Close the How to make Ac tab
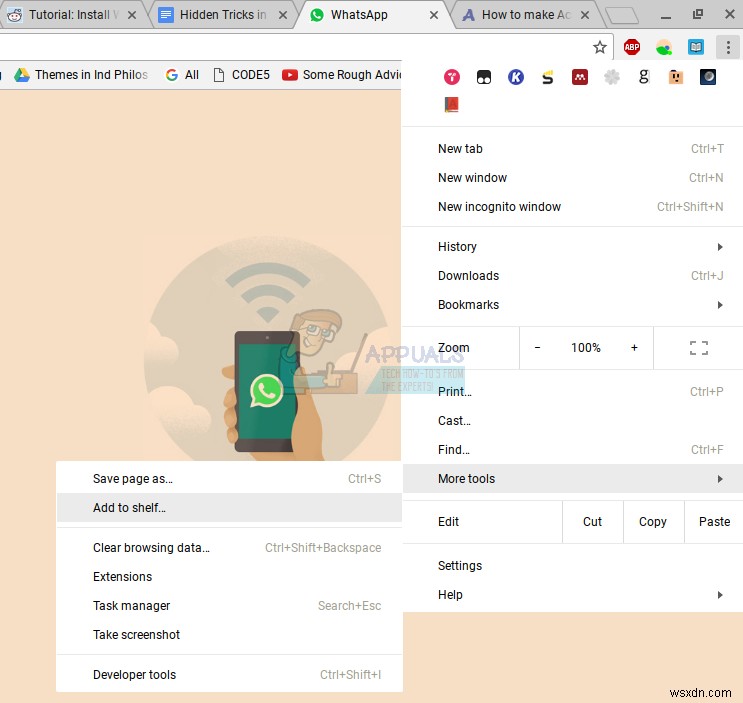 point(585,15)
